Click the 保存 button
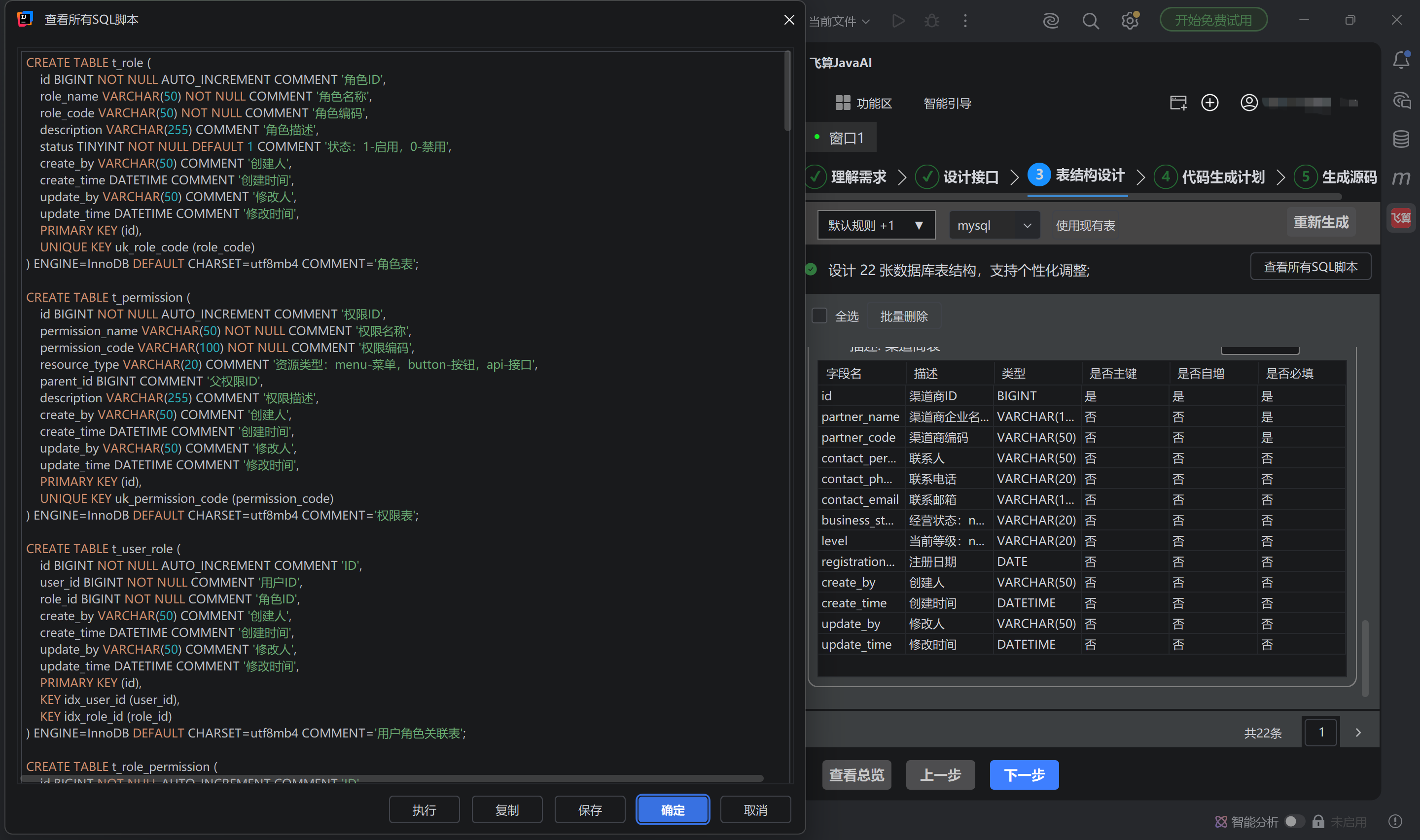1420x840 pixels. coord(590,810)
